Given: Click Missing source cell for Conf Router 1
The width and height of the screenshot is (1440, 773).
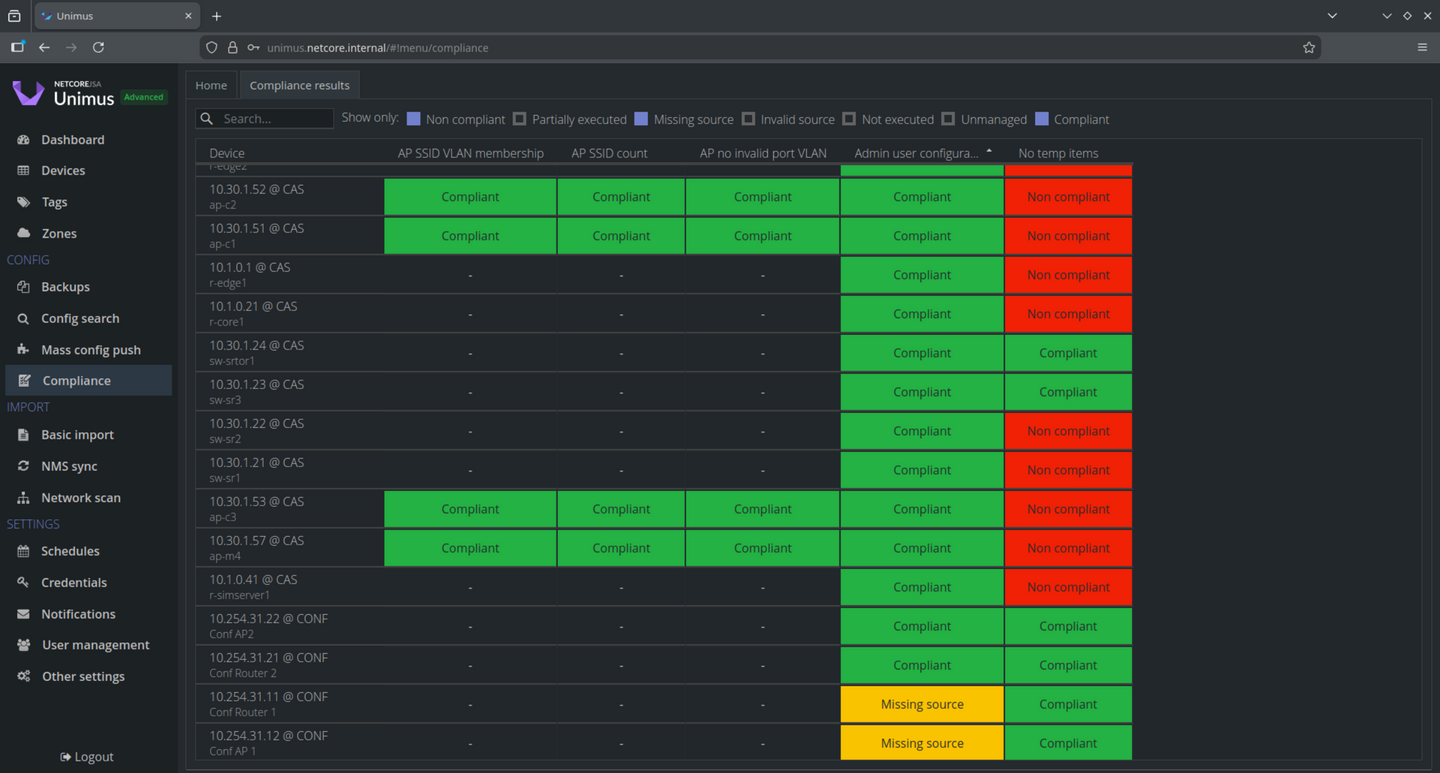Looking at the screenshot, I should [x=922, y=704].
